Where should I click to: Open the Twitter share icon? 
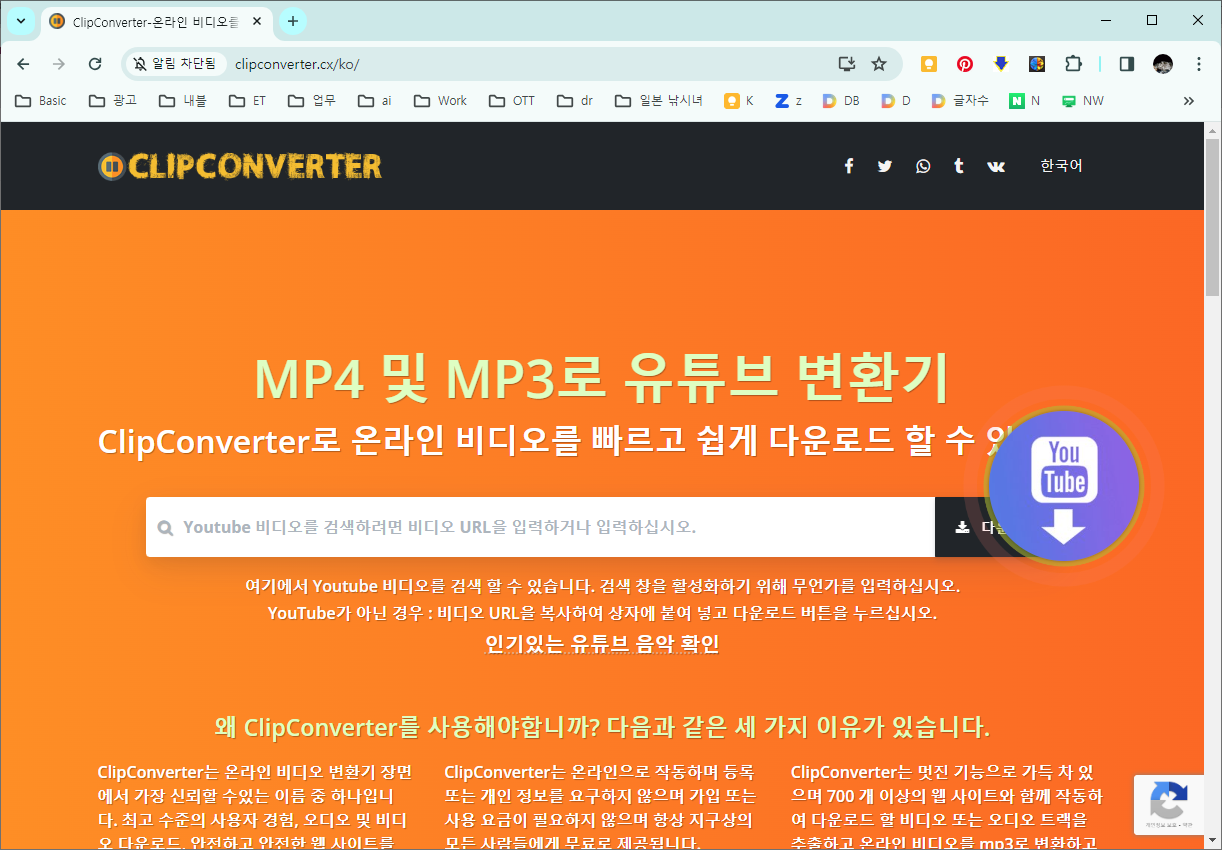tap(885, 166)
